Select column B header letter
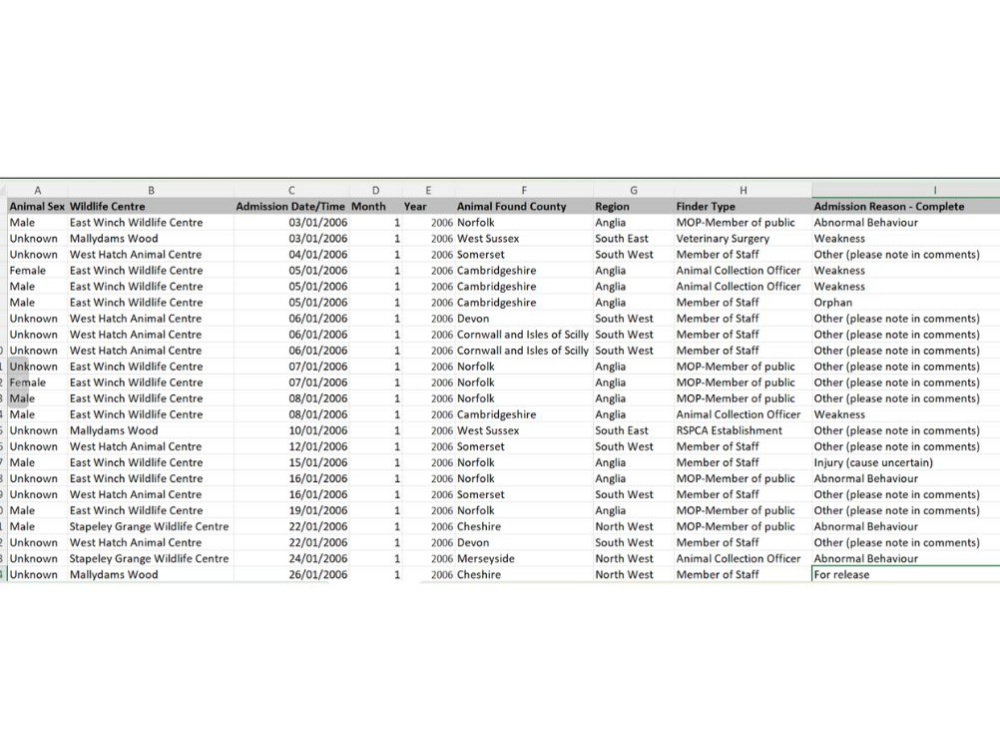The width and height of the screenshot is (1000, 750). [x=151, y=190]
